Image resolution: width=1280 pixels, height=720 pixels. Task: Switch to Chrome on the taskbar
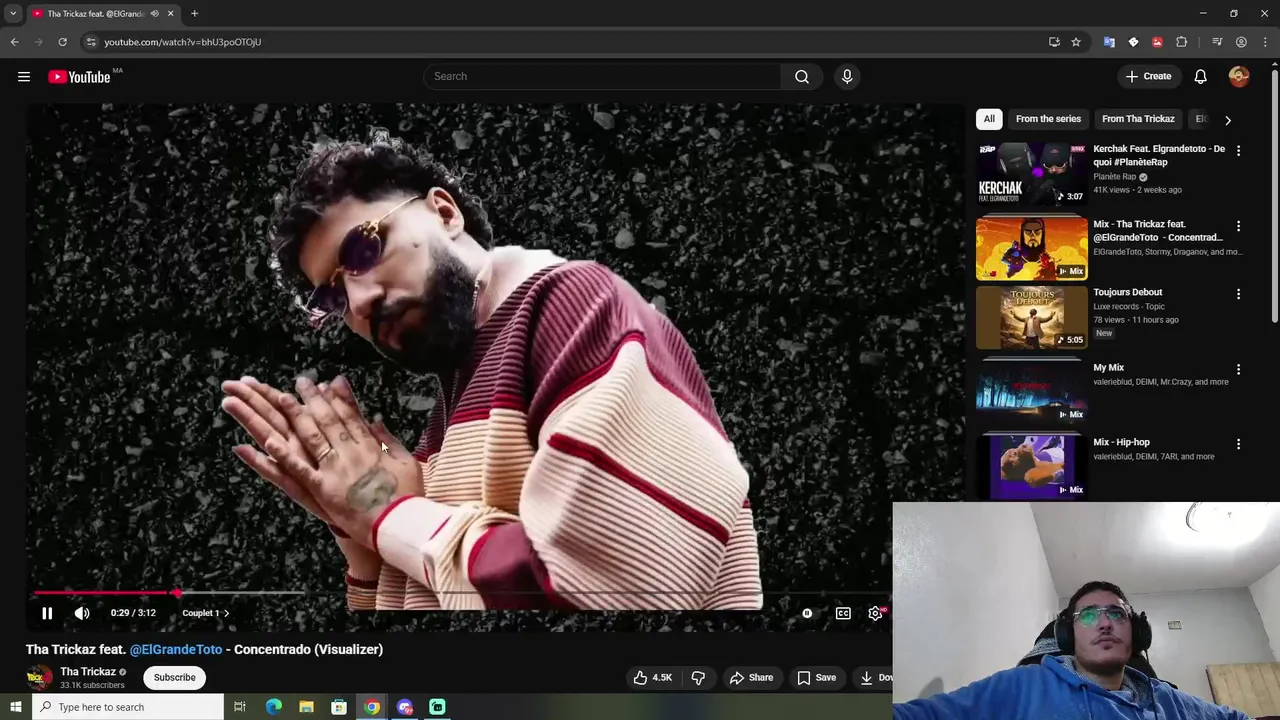[372, 707]
